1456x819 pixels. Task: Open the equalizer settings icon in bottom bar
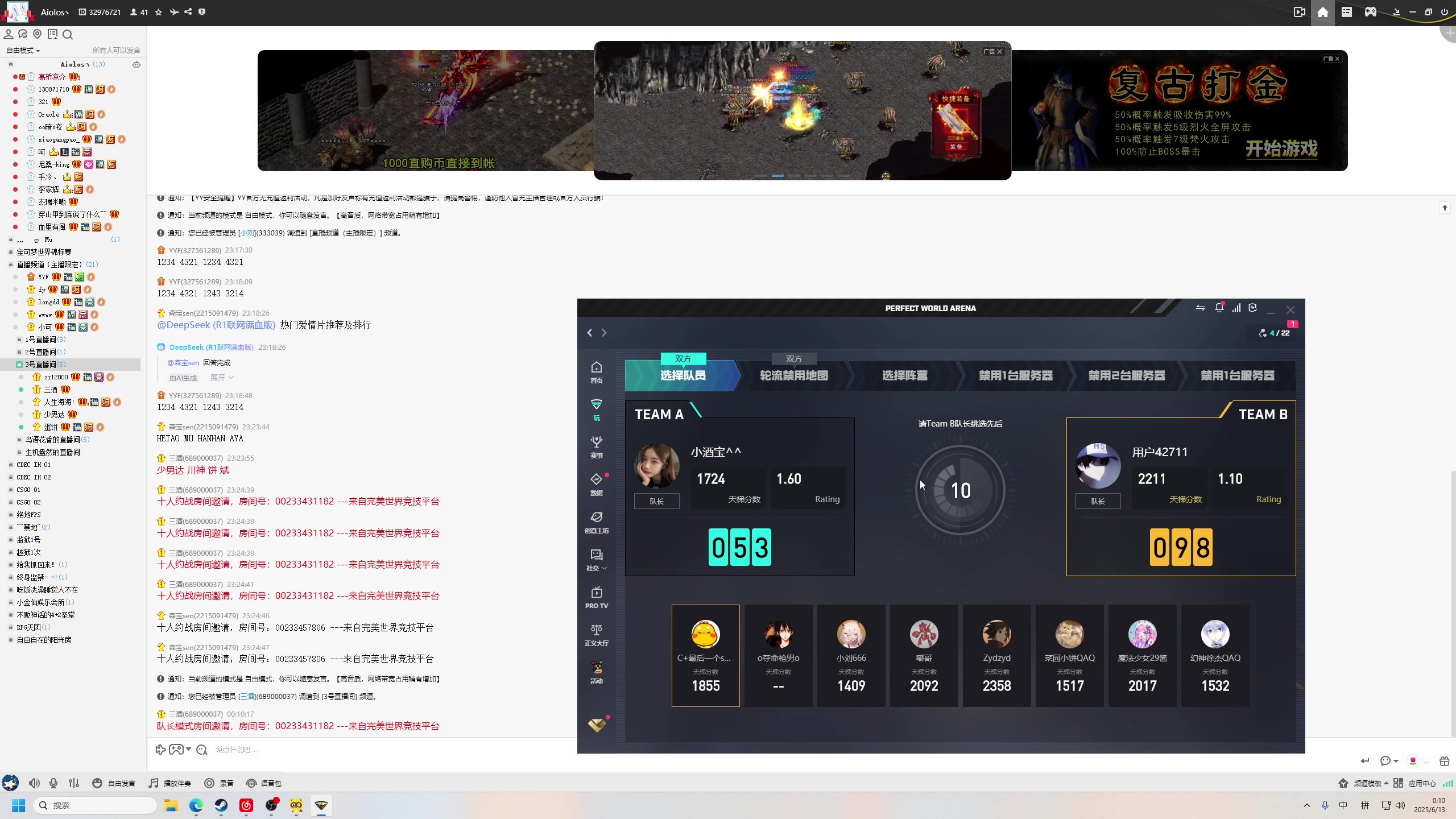point(74,783)
